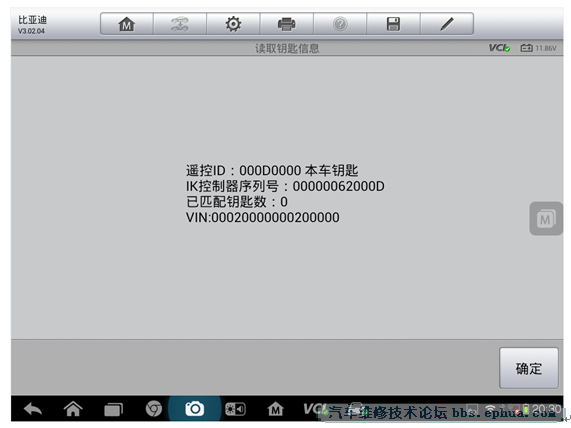
Task: Go back using the Android back arrow
Action: point(33,409)
